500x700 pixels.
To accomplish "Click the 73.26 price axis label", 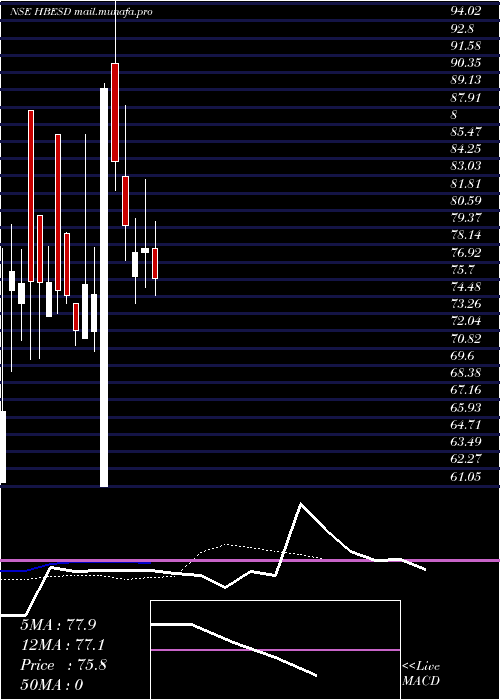I will pyautogui.click(x=466, y=304).
